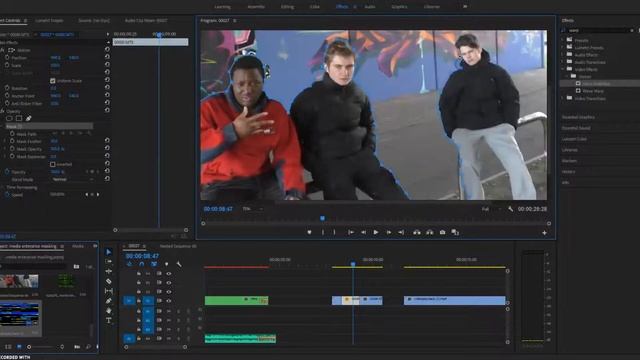This screenshot has width=640, height=360.
Task: Open the playback resolution Full dropdown
Action: [491, 209]
